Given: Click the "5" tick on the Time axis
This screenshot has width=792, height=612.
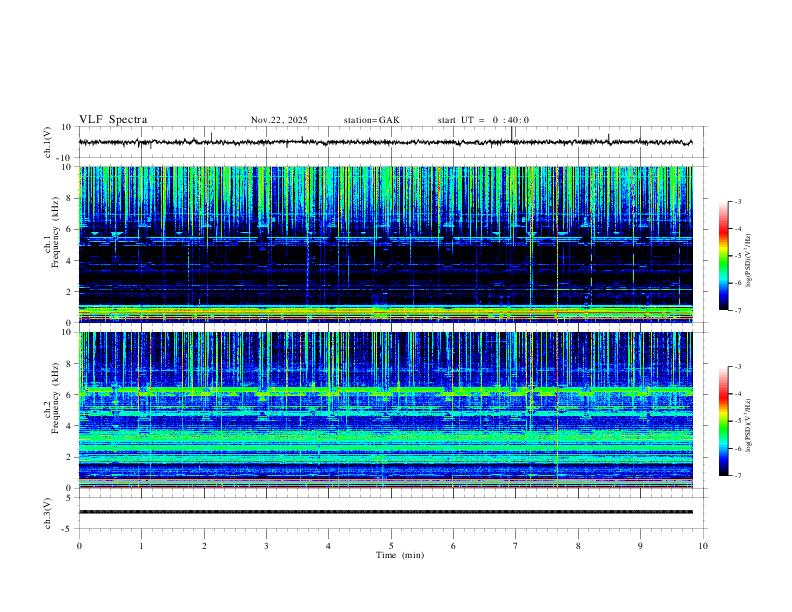Looking at the screenshot, I should (x=391, y=546).
